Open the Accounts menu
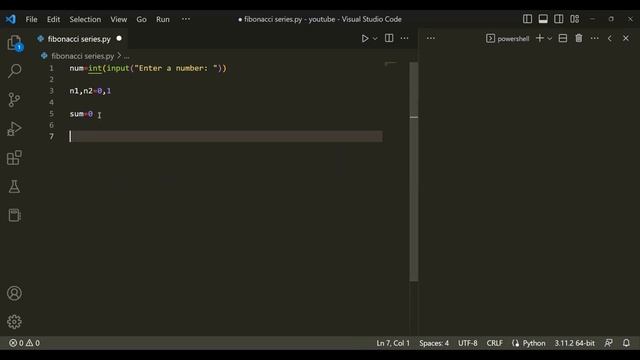The height and width of the screenshot is (360, 640). [14, 293]
